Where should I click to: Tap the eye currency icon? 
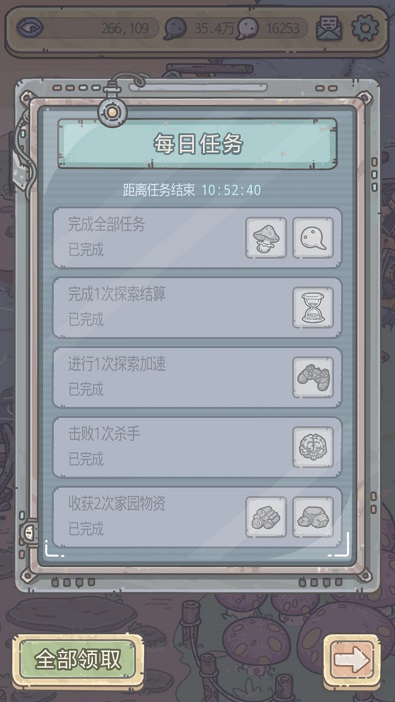(30, 28)
